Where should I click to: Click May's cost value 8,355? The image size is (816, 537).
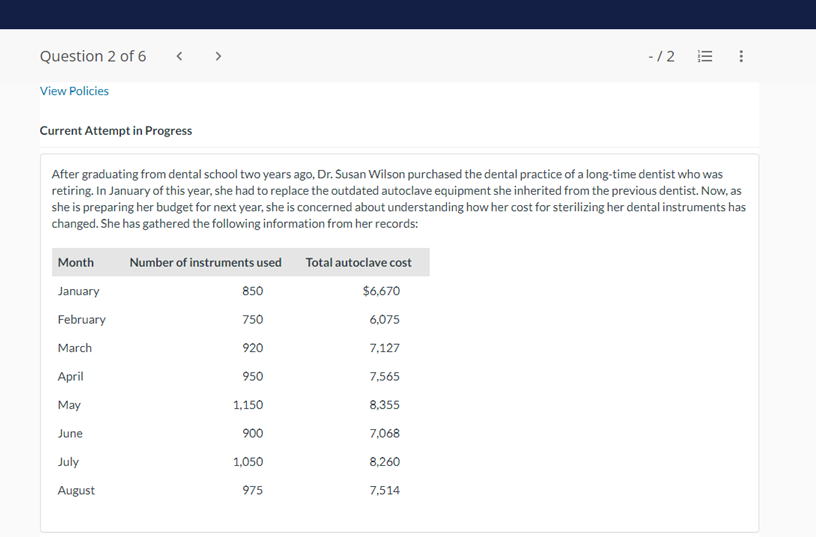coord(385,405)
